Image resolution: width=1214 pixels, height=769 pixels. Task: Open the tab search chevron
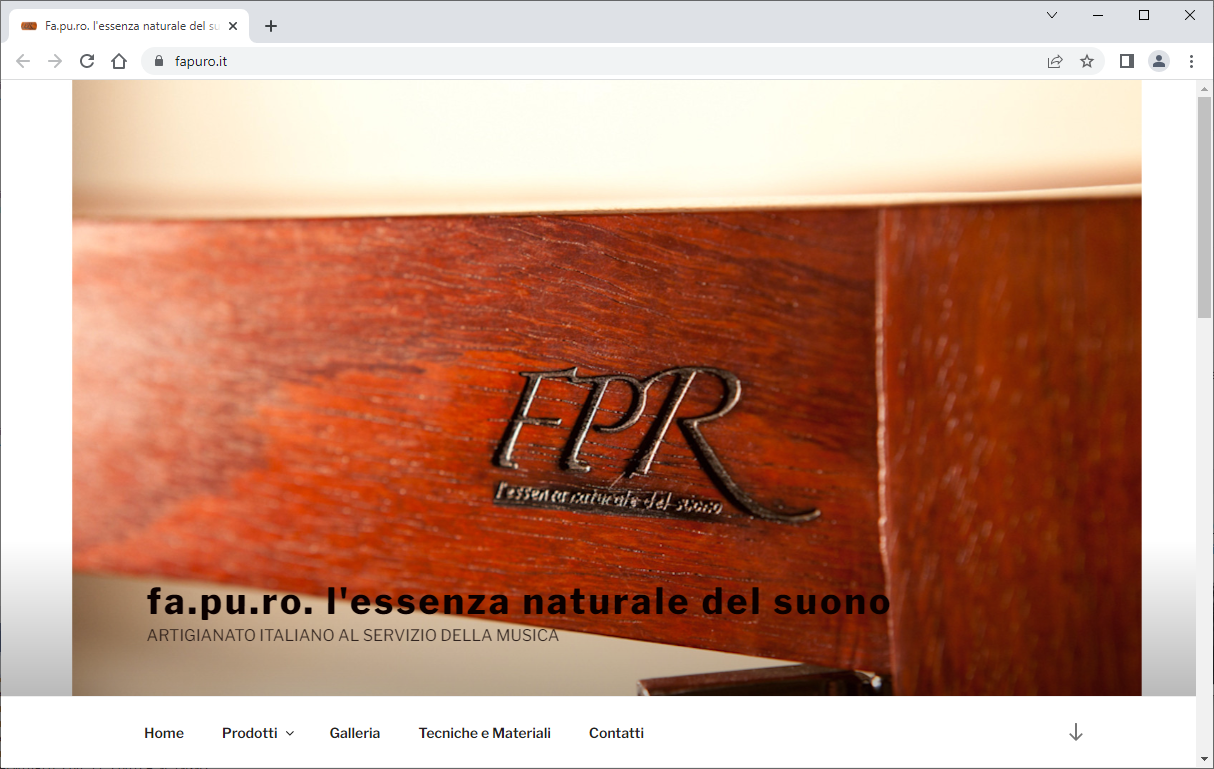click(x=1052, y=15)
